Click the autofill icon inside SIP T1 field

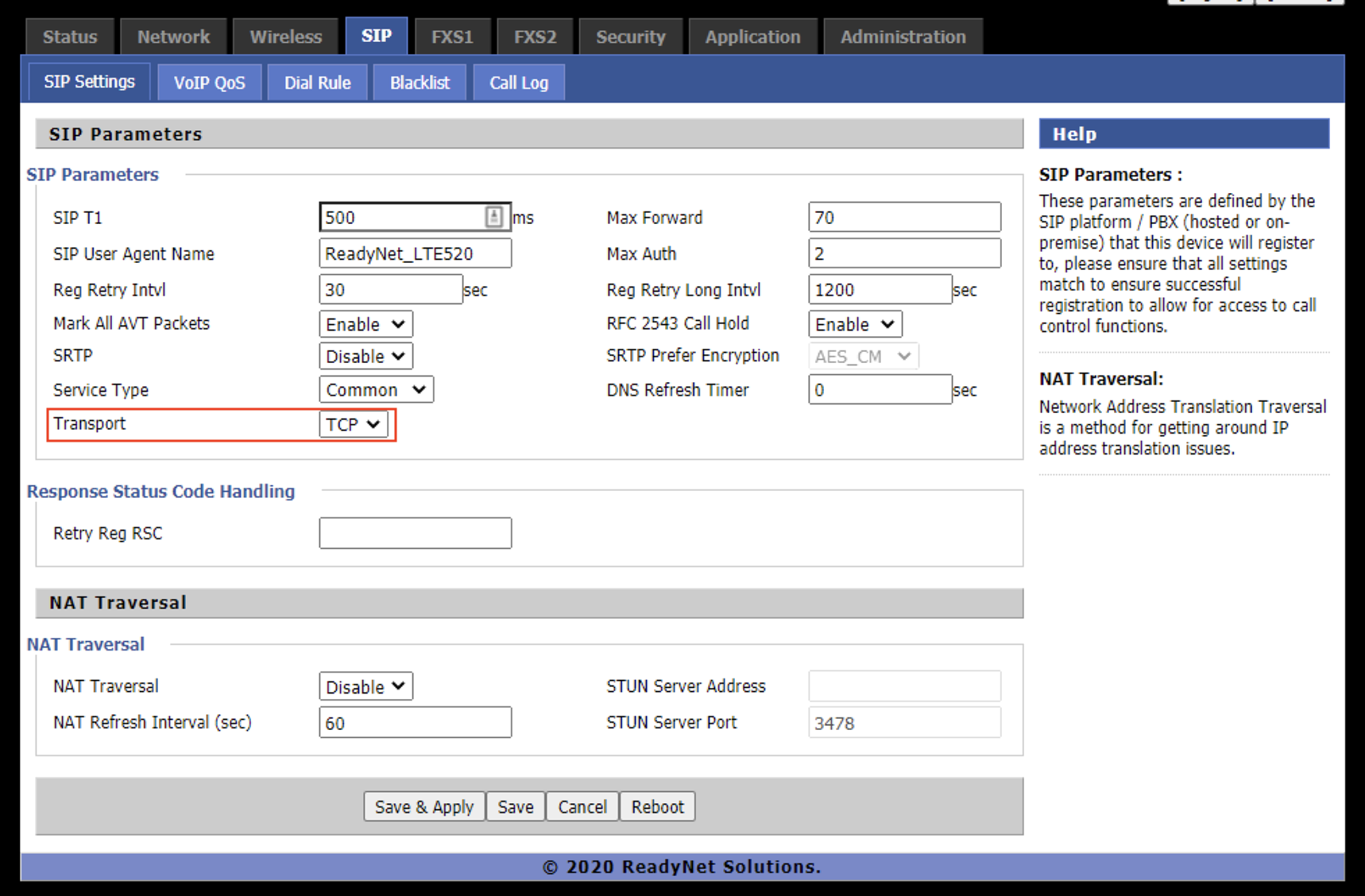(493, 217)
